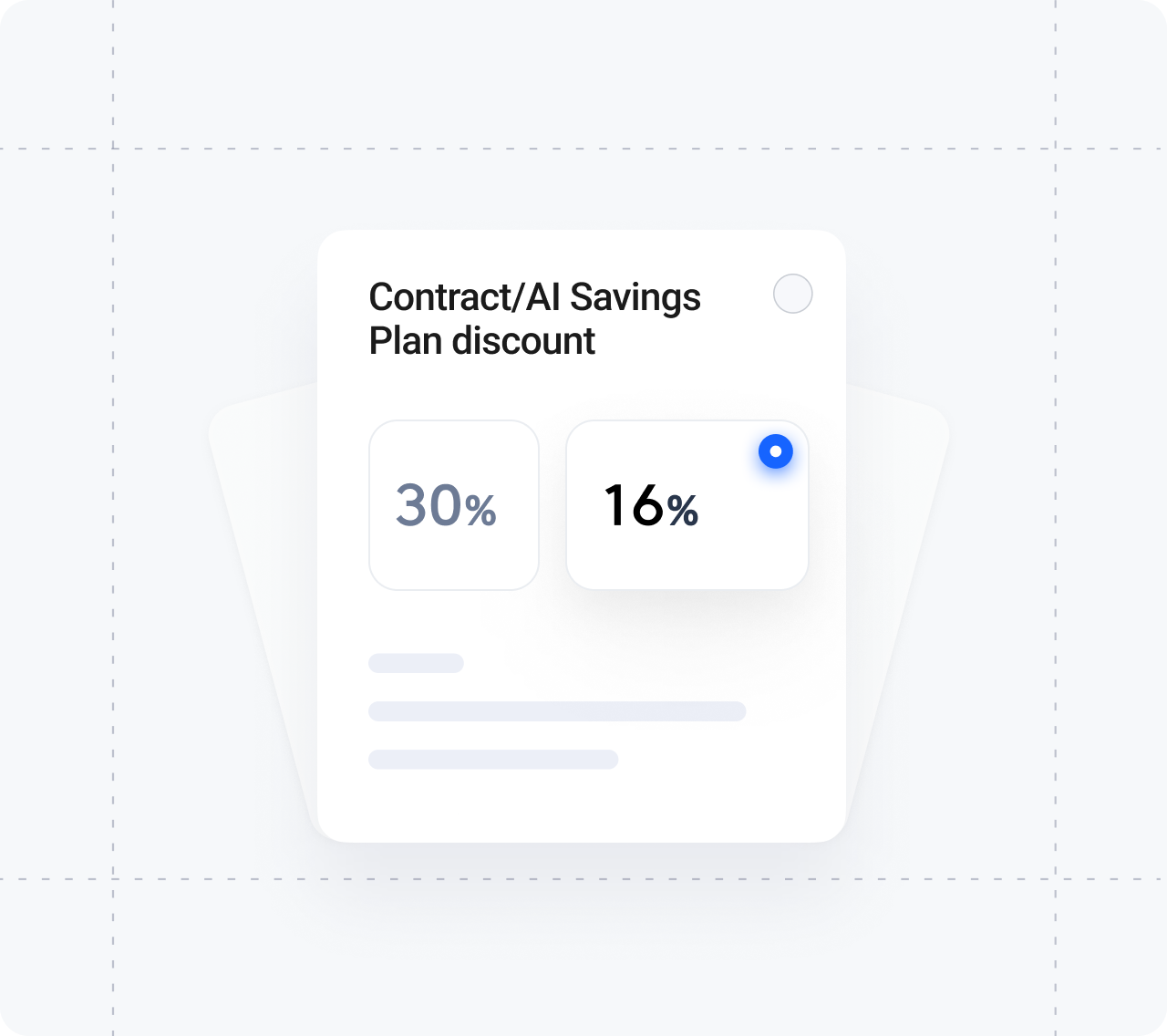Click the 'Contract/AI Savings' heading line
The height and width of the screenshot is (1036, 1167).
pos(534,297)
